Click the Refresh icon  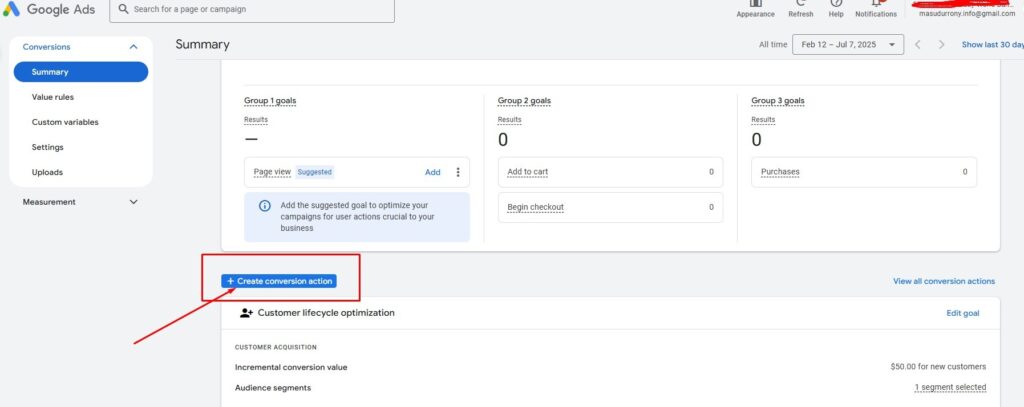tap(800, 5)
